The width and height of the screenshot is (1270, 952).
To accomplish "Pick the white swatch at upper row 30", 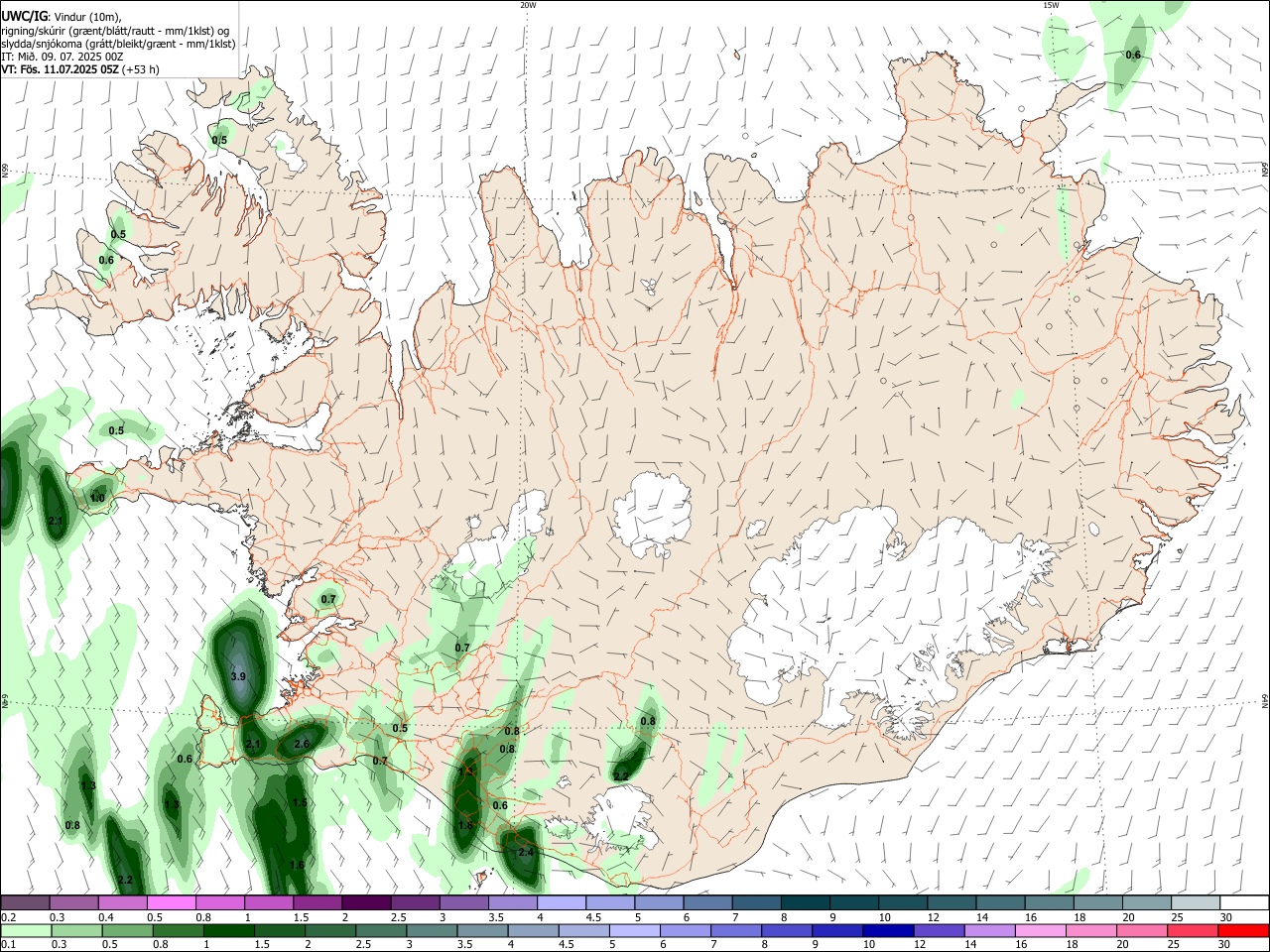I will point(1243,903).
